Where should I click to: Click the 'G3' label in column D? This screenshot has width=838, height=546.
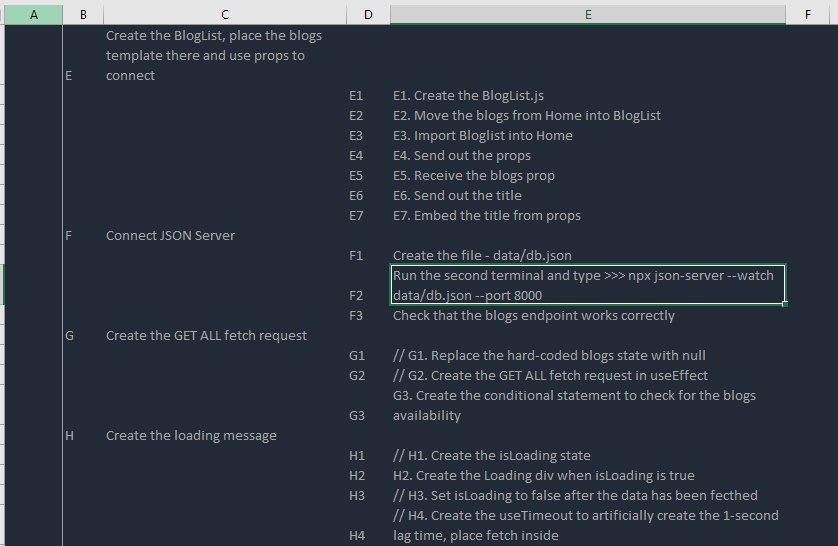point(357,416)
